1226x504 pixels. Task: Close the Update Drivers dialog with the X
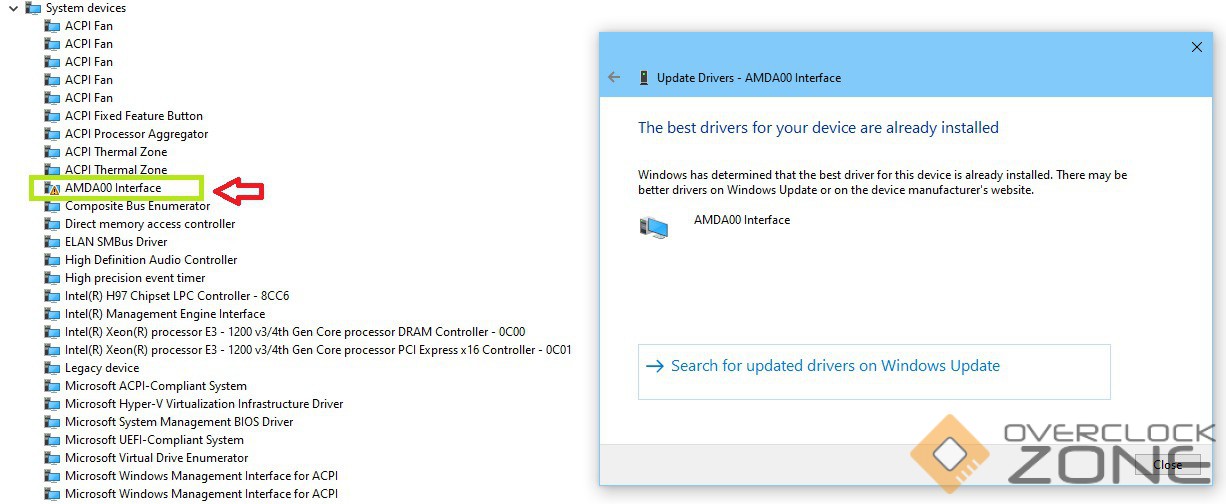(x=1197, y=47)
